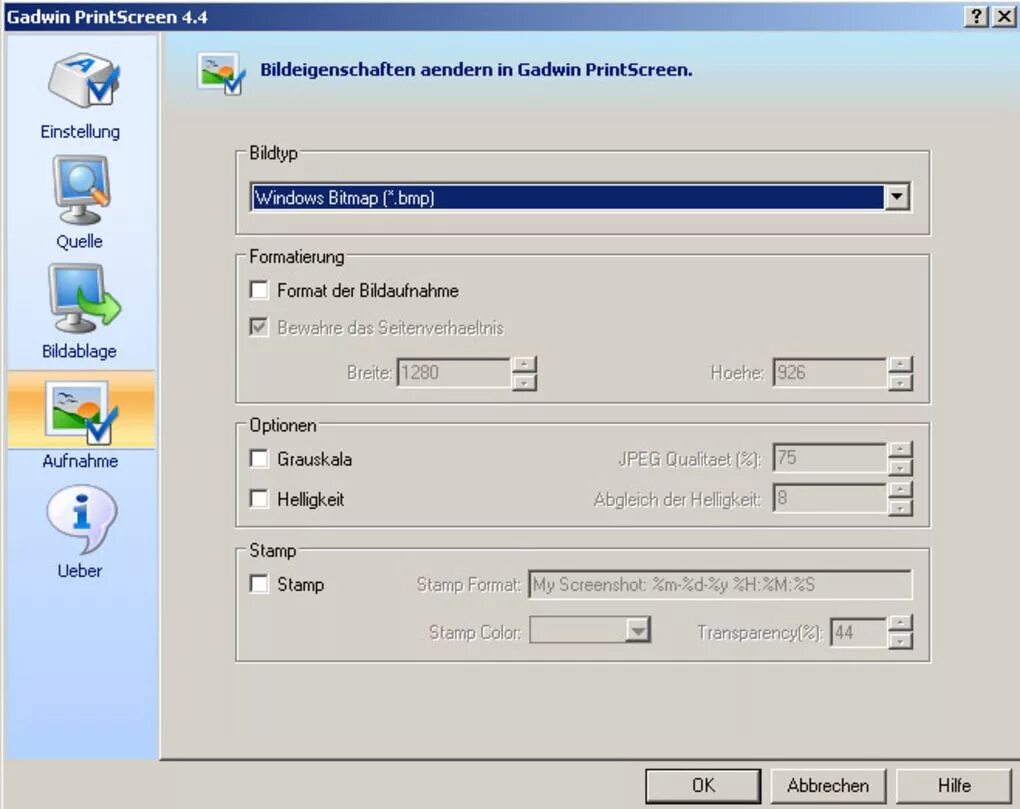Enable Format der Bildaufnahme checkbox

pyautogui.click(x=259, y=289)
